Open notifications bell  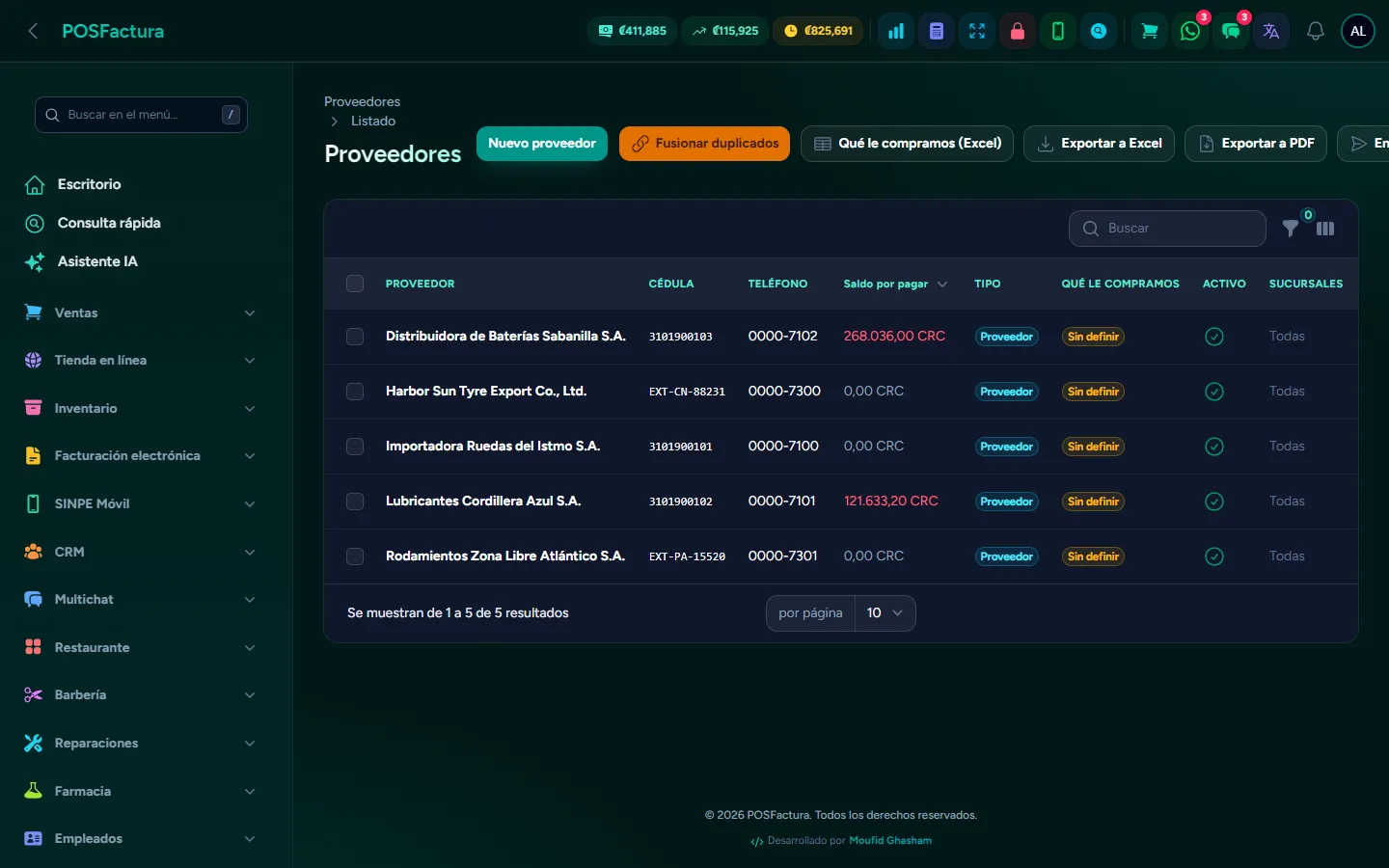pyautogui.click(x=1316, y=31)
